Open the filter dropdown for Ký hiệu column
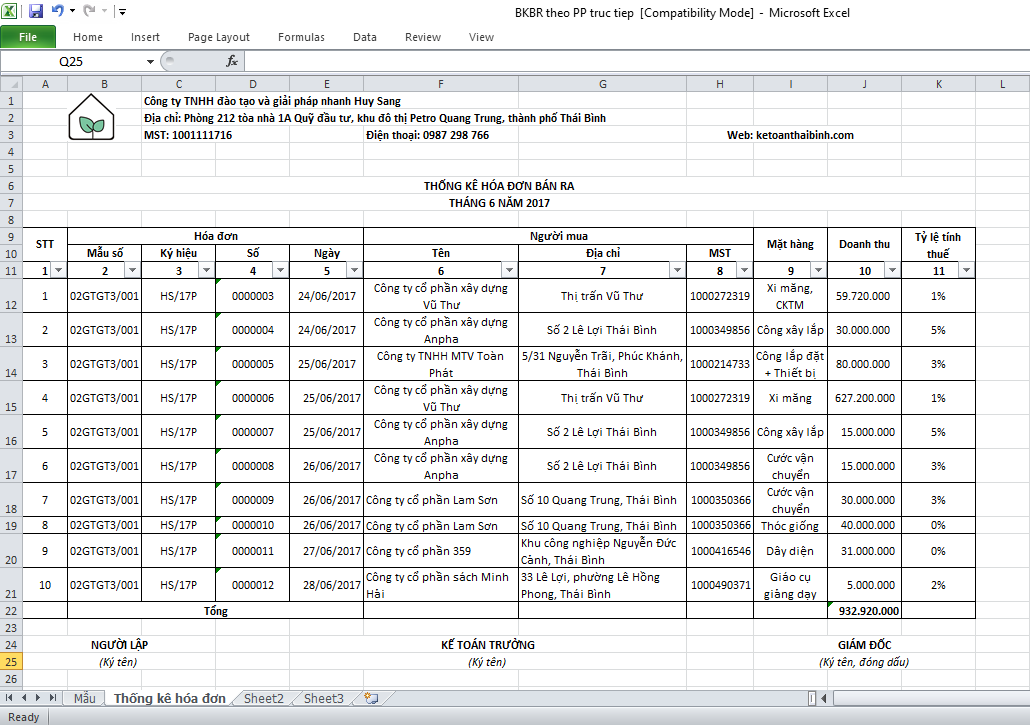The image size is (1030, 725). pyautogui.click(x=206, y=271)
